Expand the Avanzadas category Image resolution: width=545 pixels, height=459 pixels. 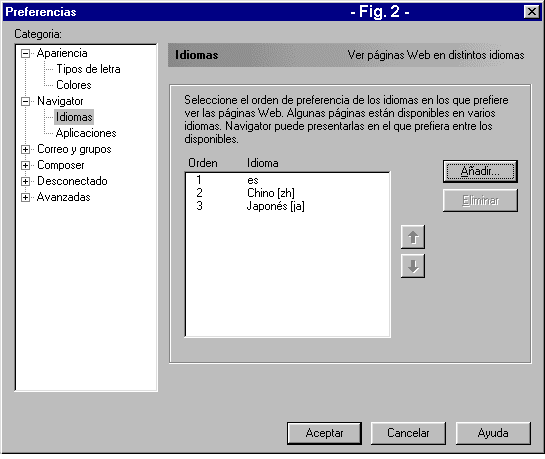click(x=25, y=197)
